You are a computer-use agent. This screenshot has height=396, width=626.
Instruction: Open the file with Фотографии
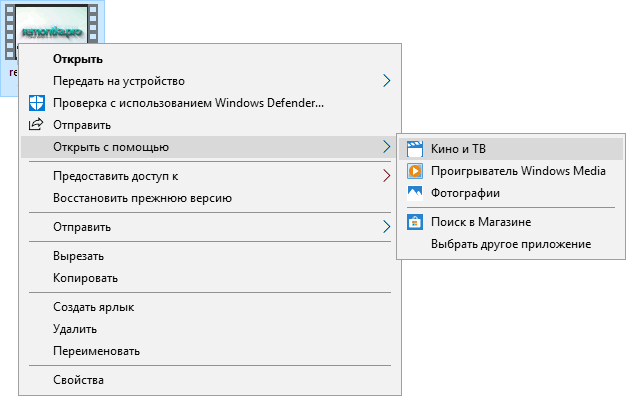pyautogui.click(x=511, y=193)
